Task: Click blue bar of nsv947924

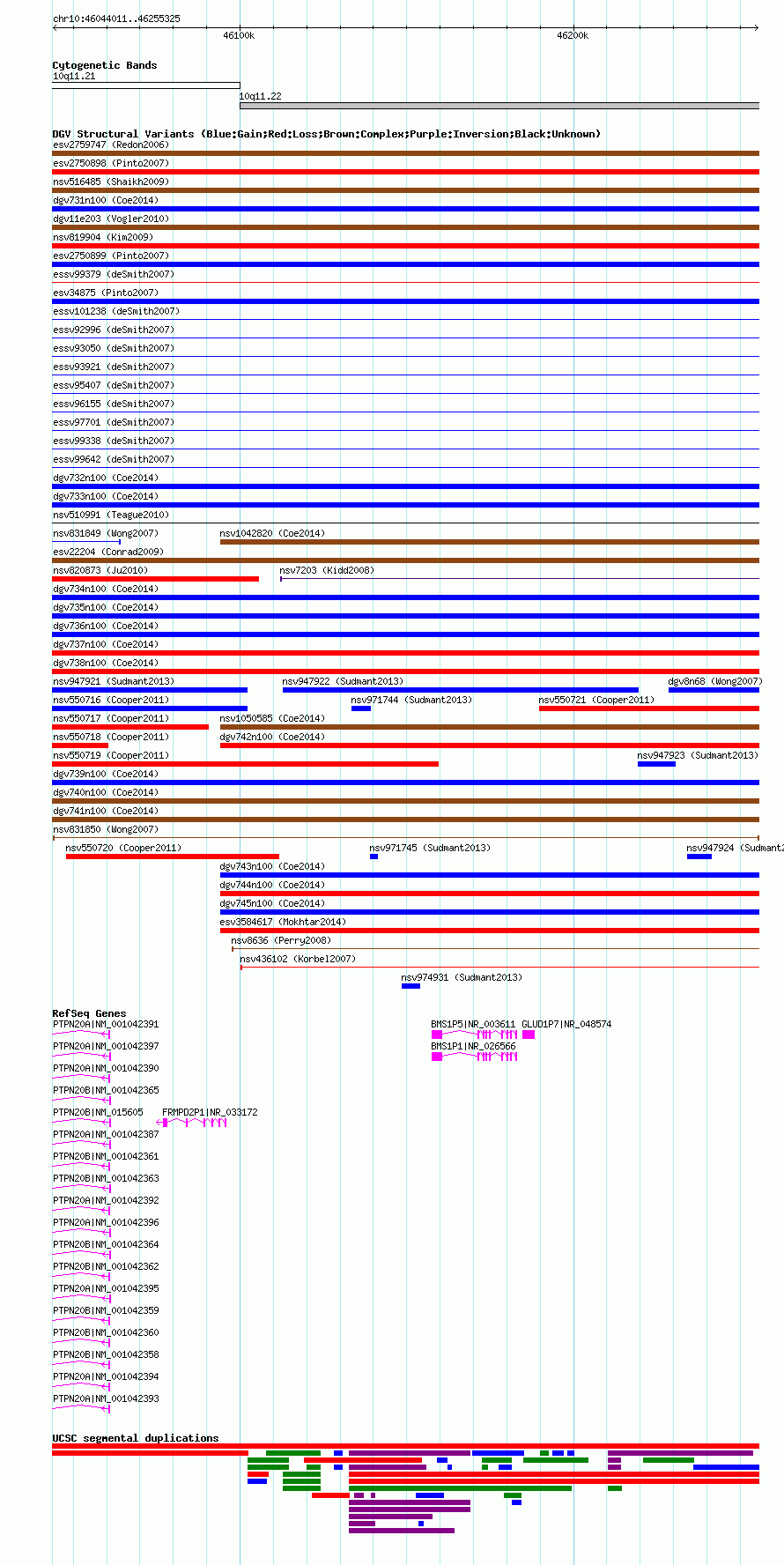Action: pos(699,857)
